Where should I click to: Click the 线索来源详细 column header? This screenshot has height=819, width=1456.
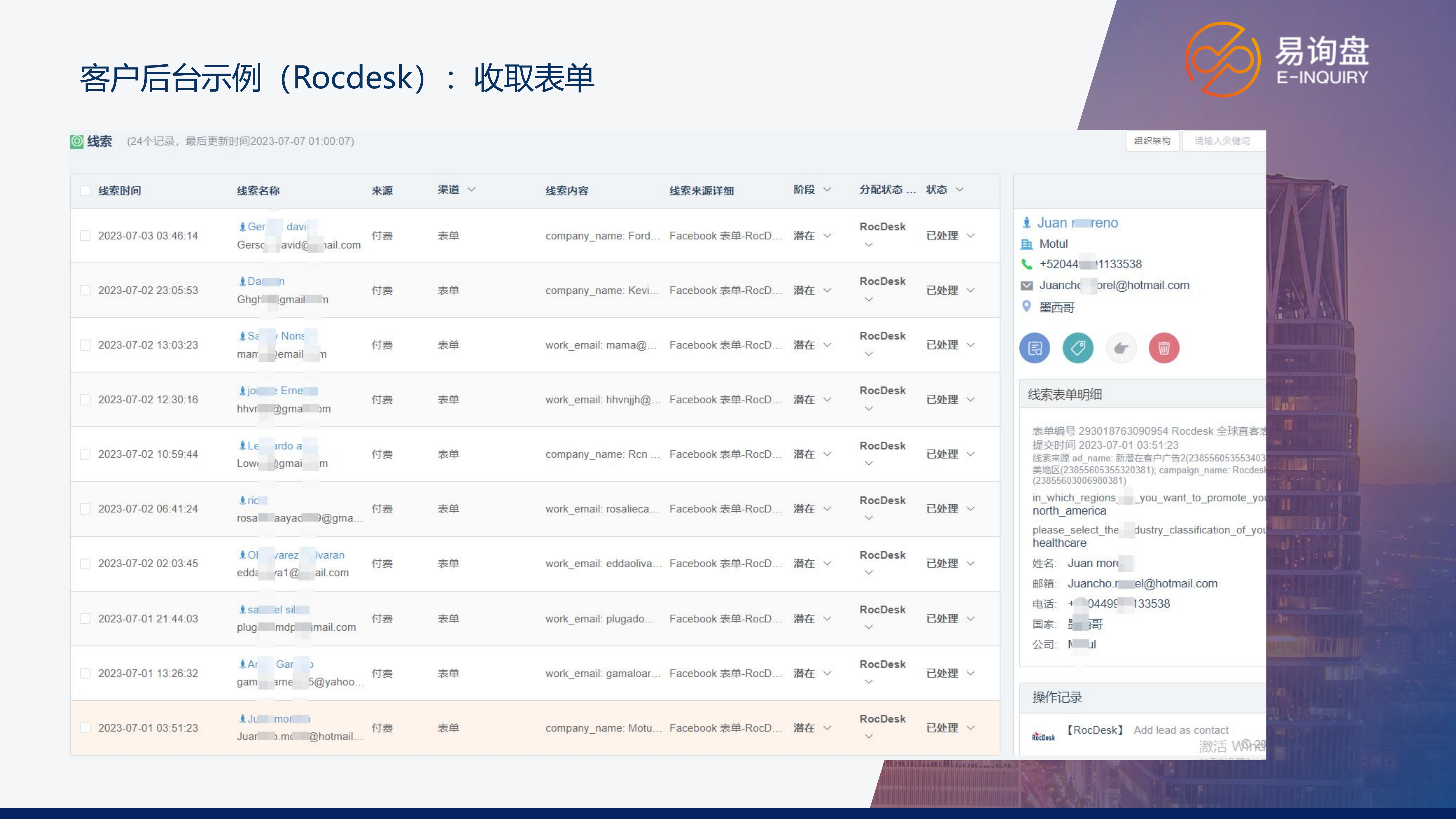tap(701, 191)
